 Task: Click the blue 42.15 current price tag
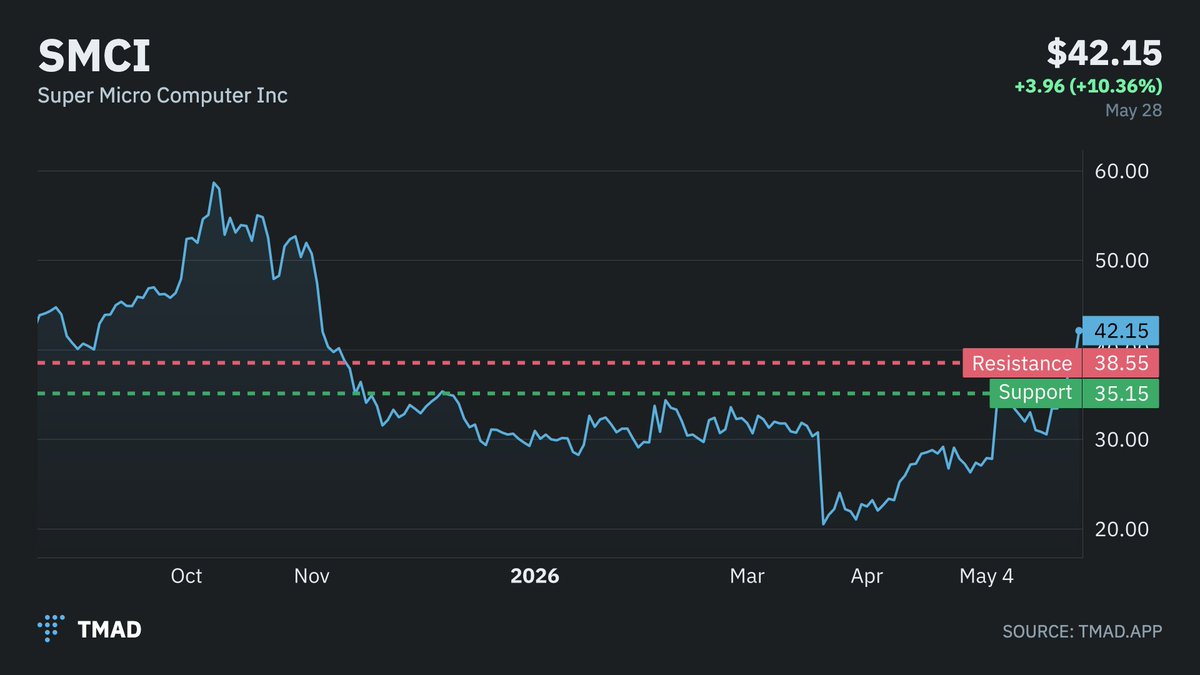[1121, 330]
